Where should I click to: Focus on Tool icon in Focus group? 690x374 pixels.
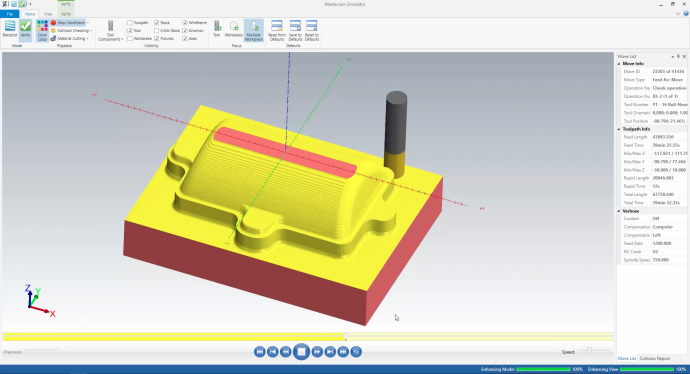tap(217, 29)
